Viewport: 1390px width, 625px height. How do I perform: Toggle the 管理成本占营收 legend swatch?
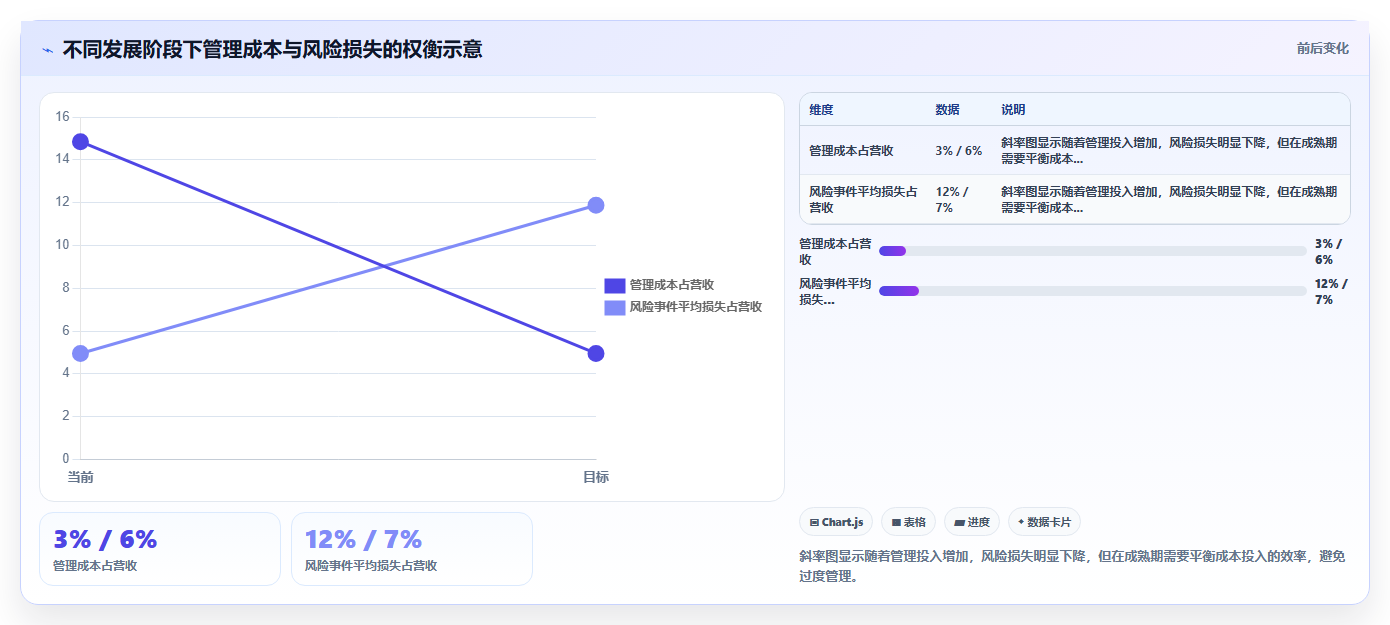pos(615,286)
